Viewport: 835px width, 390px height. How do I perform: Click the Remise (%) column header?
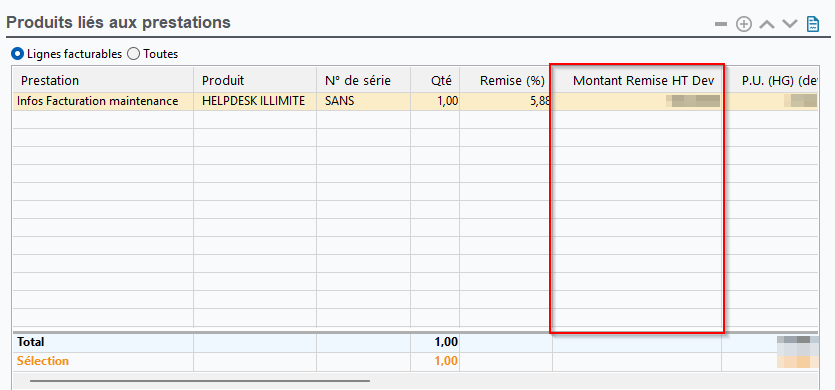pyautogui.click(x=505, y=80)
